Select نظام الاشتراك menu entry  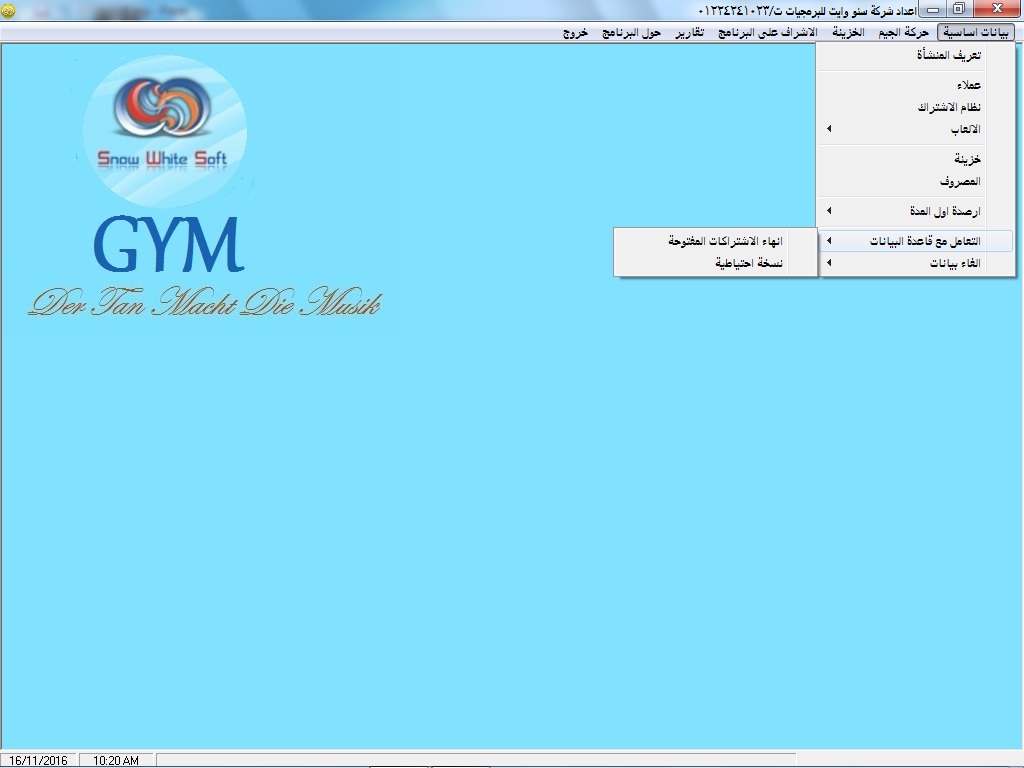(x=949, y=107)
